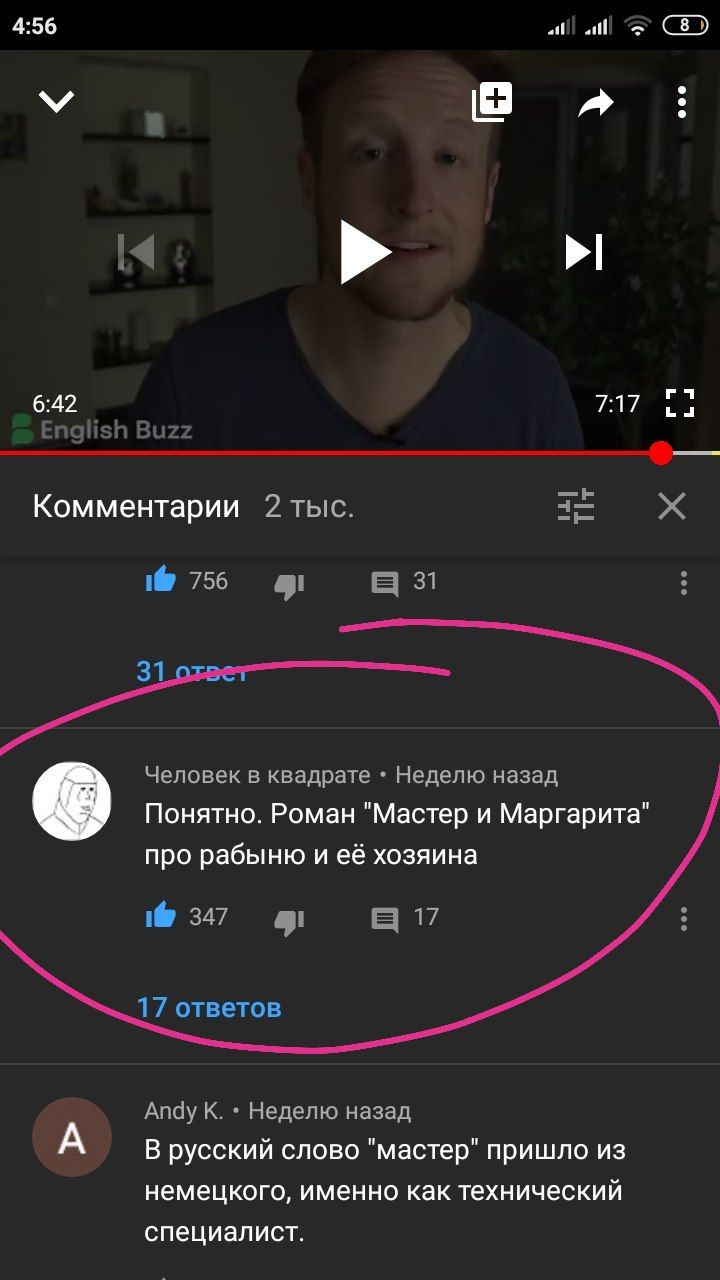Tap the share arrow icon
This screenshot has height=1280, width=720.
pos(596,103)
